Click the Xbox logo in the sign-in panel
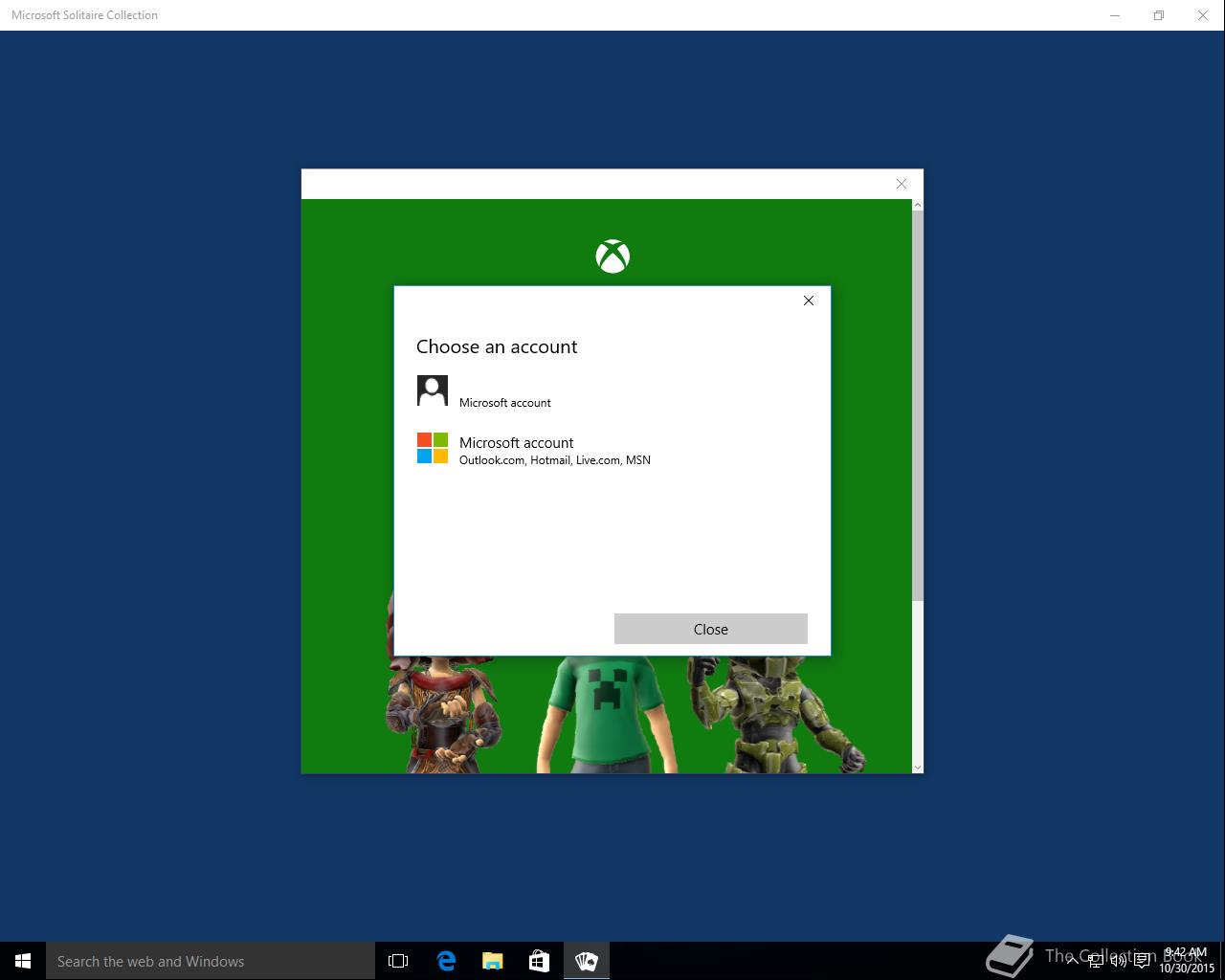This screenshot has width=1225, height=980. coord(612,256)
